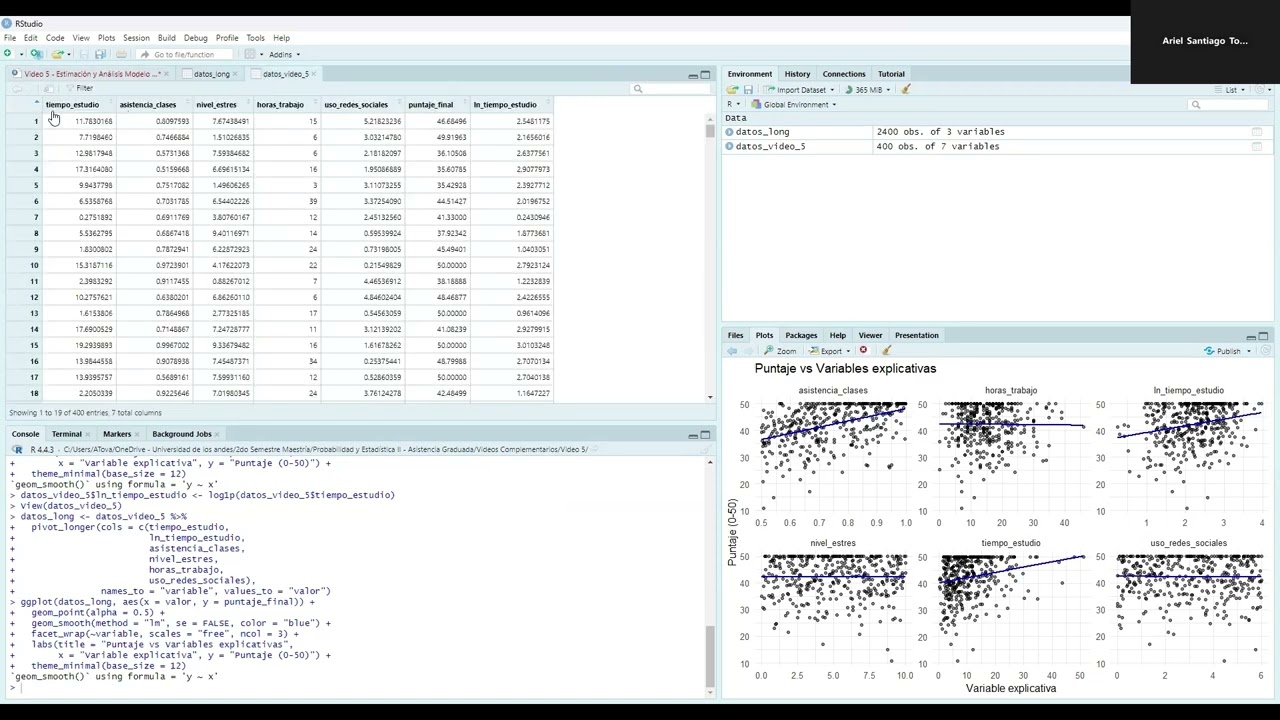Open the New File dropdown arrow
1280x720 pixels.
(x=21, y=55)
